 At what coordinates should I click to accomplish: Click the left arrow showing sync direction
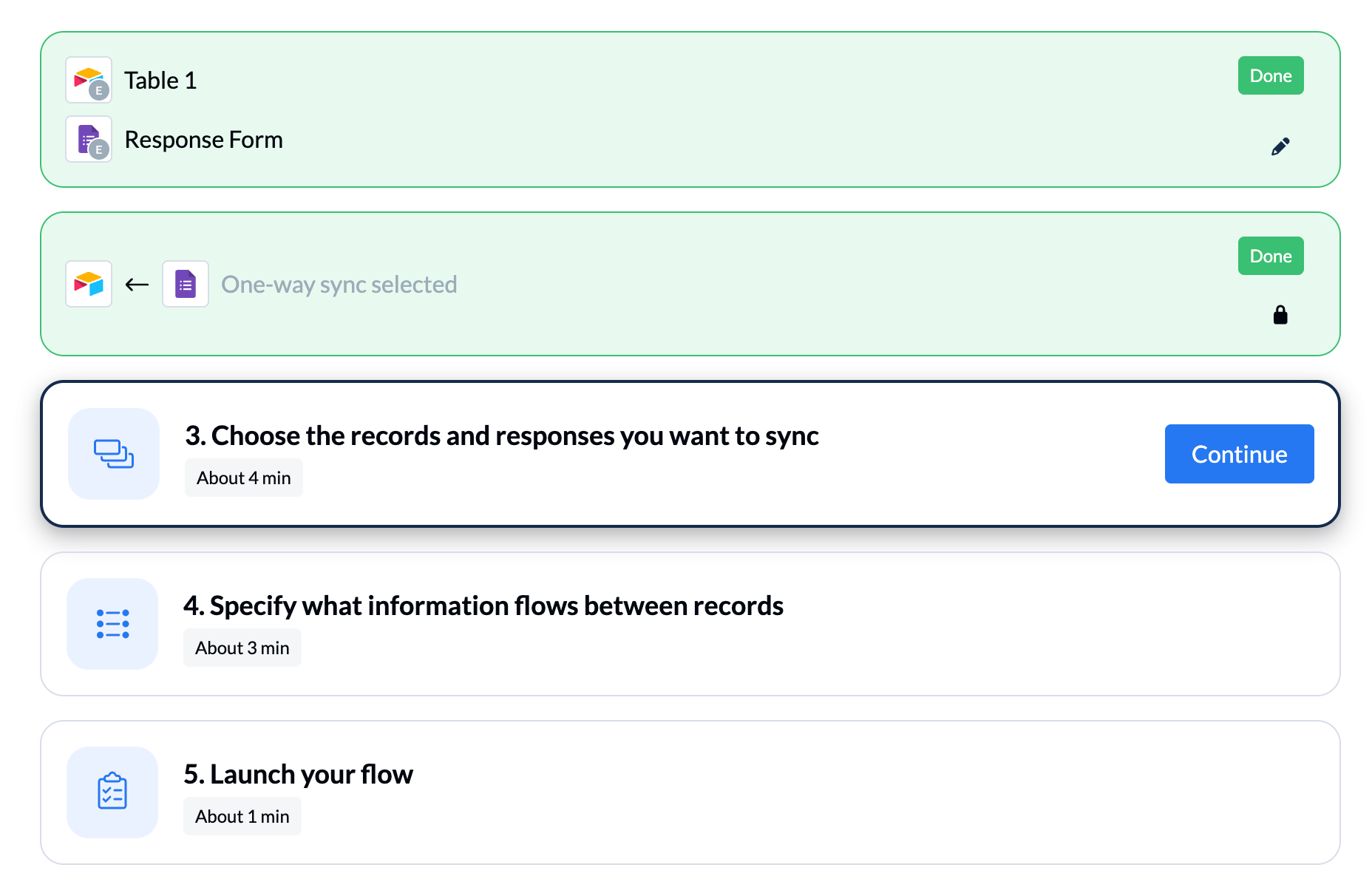click(136, 283)
